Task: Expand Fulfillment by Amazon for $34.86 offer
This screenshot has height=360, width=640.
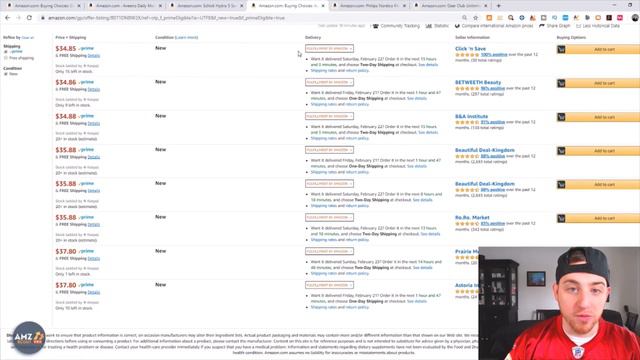Action: (329, 82)
